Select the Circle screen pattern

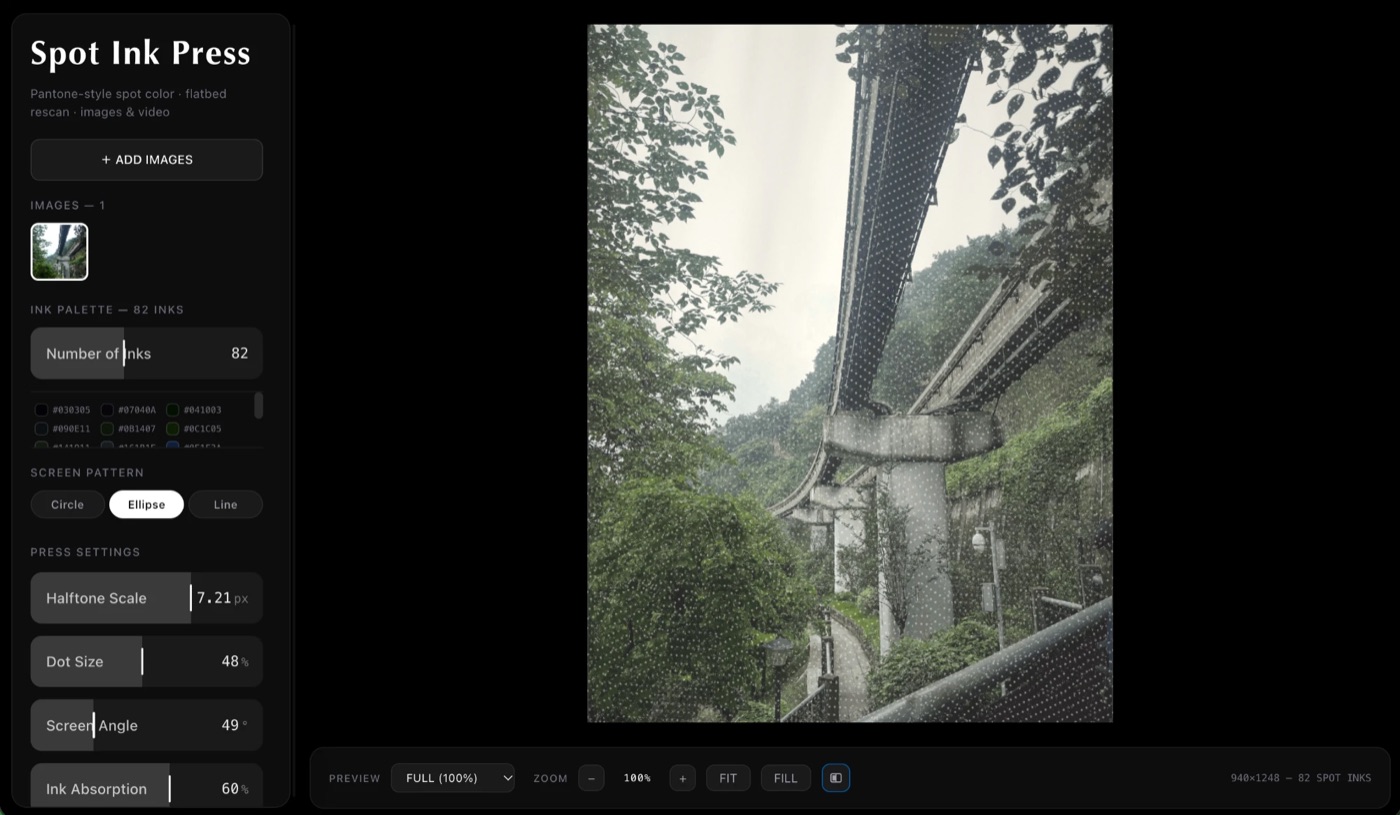pyautogui.click(x=68, y=505)
